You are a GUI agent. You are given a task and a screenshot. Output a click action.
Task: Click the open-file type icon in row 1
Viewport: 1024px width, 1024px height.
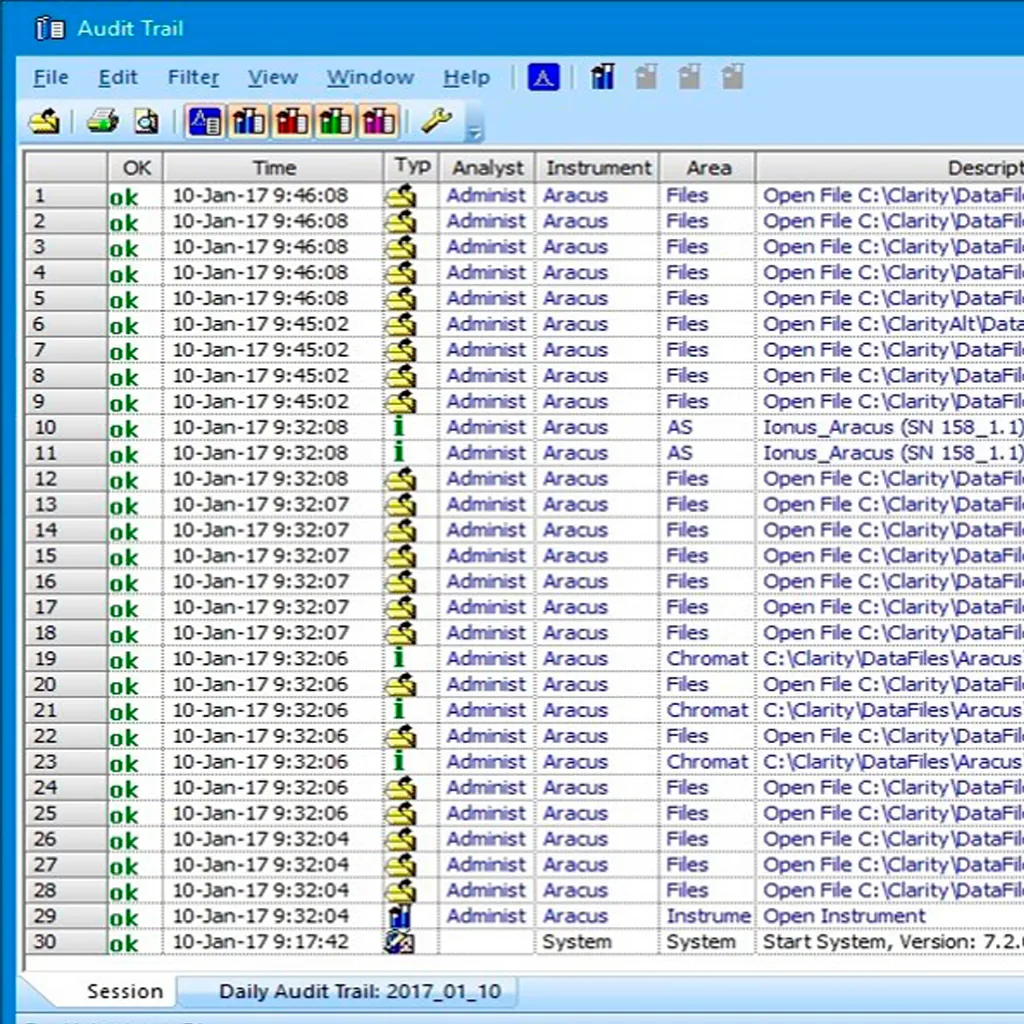(x=400, y=195)
